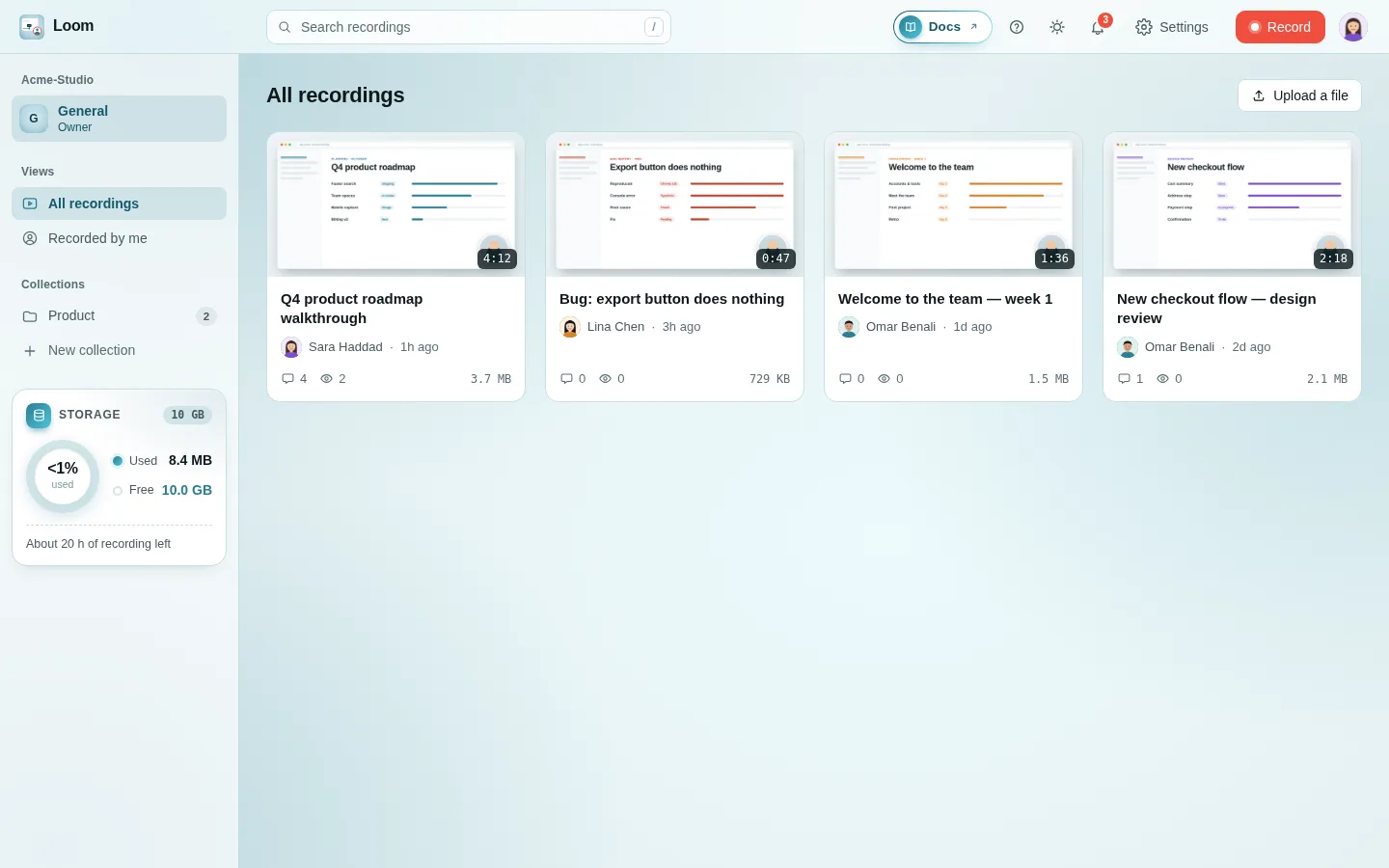Open the help question mark icon

(1017, 27)
